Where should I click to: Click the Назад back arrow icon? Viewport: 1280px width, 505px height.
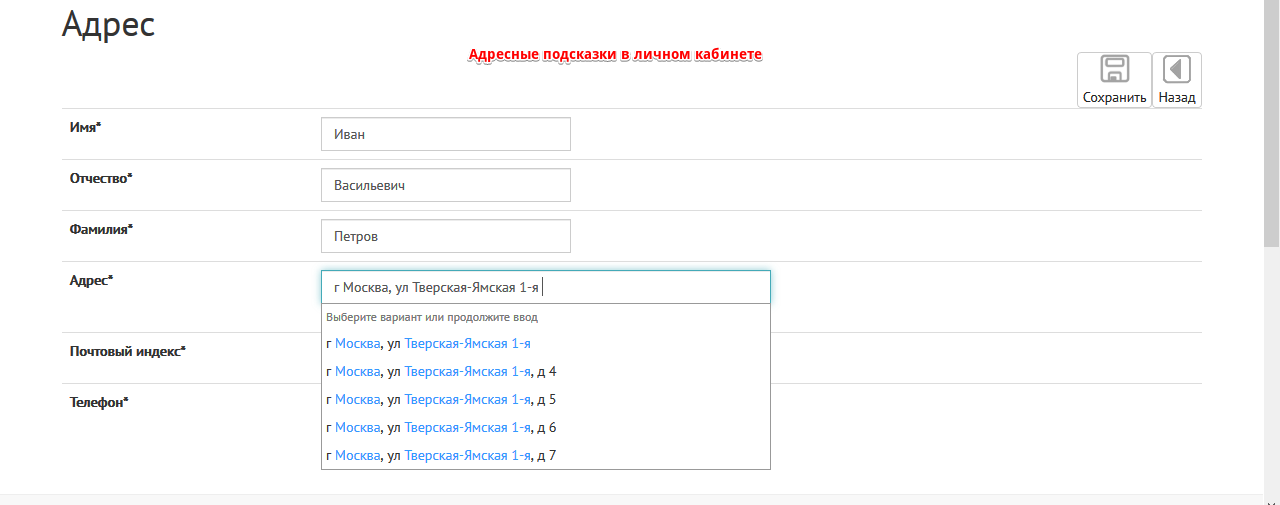(1177, 69)
